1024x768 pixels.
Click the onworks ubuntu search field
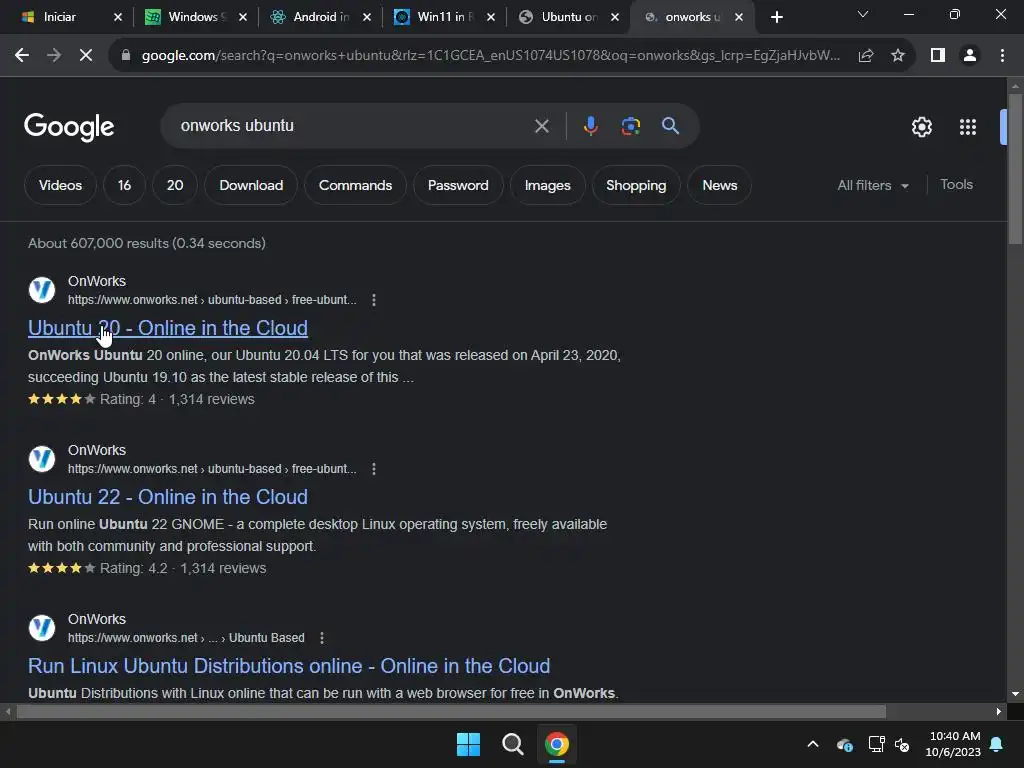pos(353,125)
